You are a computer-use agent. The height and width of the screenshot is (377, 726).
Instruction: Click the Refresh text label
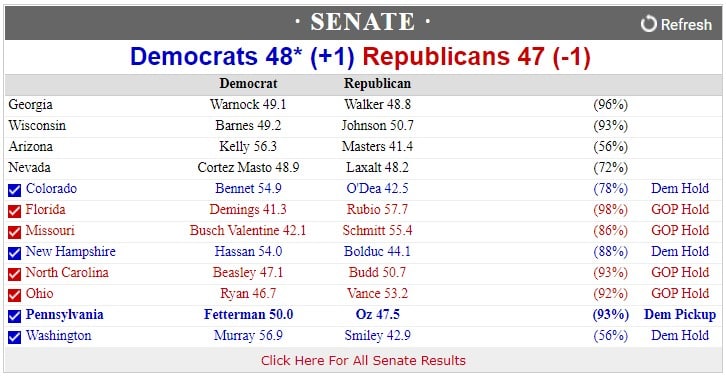686,24
